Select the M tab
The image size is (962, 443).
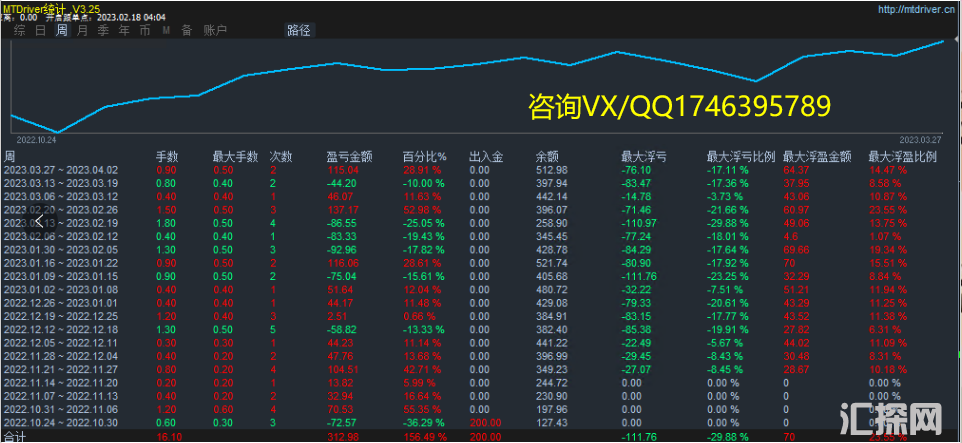[x=166, y=30]
